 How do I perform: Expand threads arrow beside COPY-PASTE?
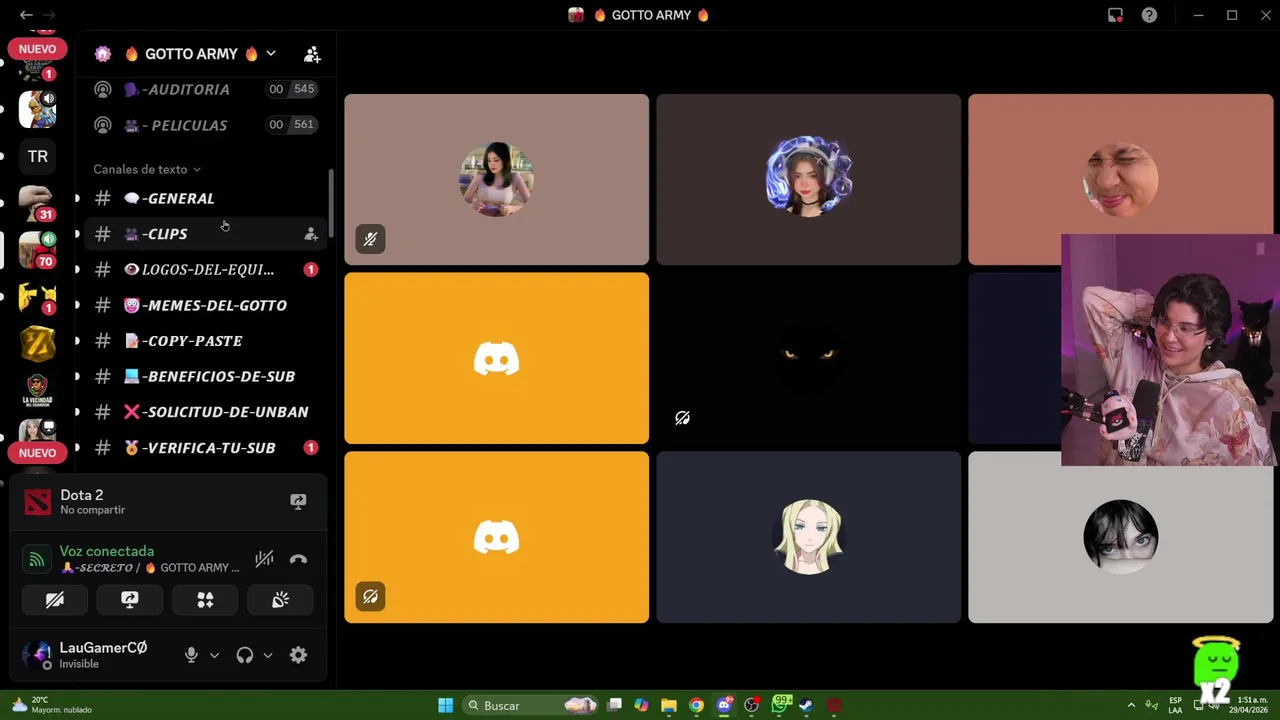pyautogui.click(x=77, y=341)
